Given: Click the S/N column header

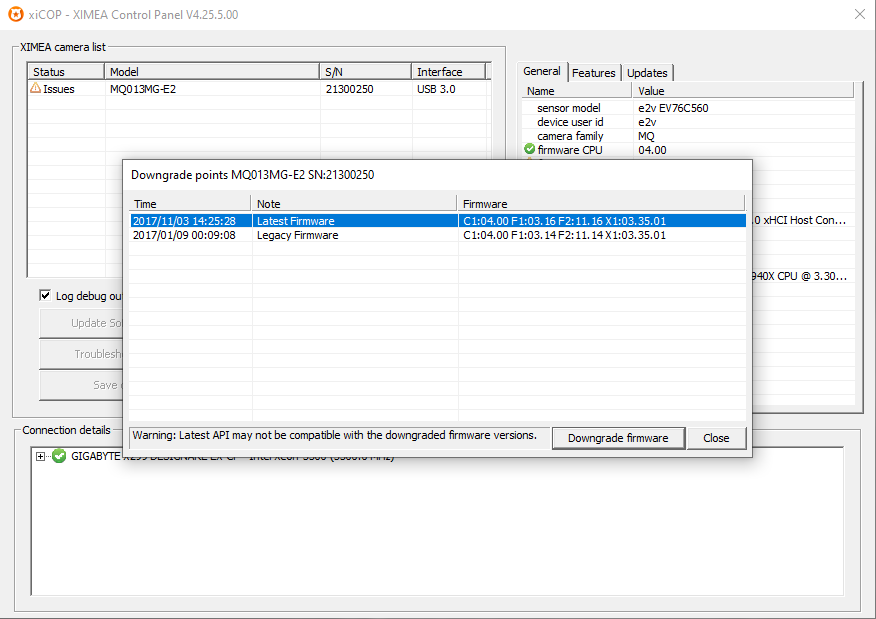Looking at the screenshot, I should (x=365, y=72).
